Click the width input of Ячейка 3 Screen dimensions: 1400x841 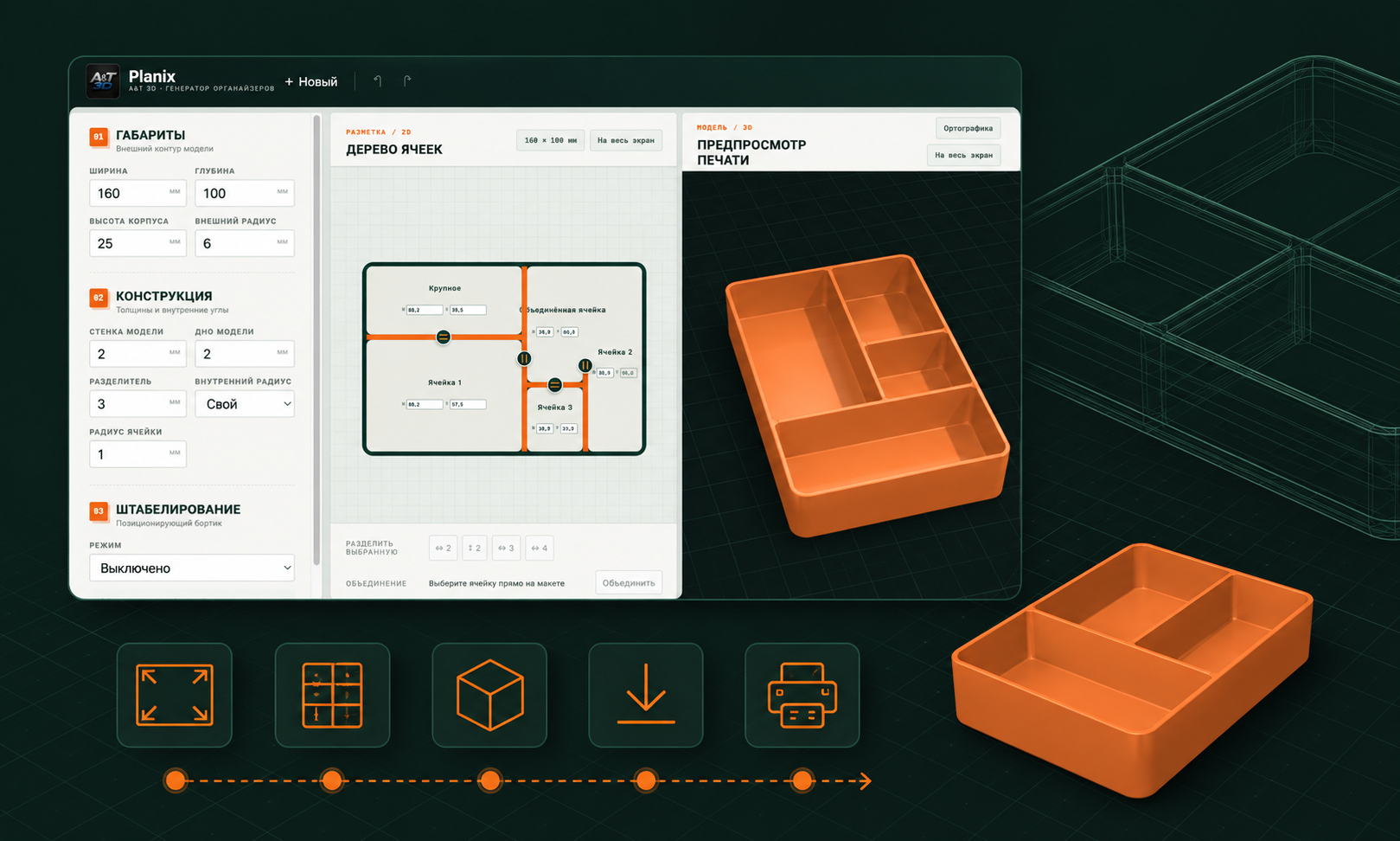(545, 428)
